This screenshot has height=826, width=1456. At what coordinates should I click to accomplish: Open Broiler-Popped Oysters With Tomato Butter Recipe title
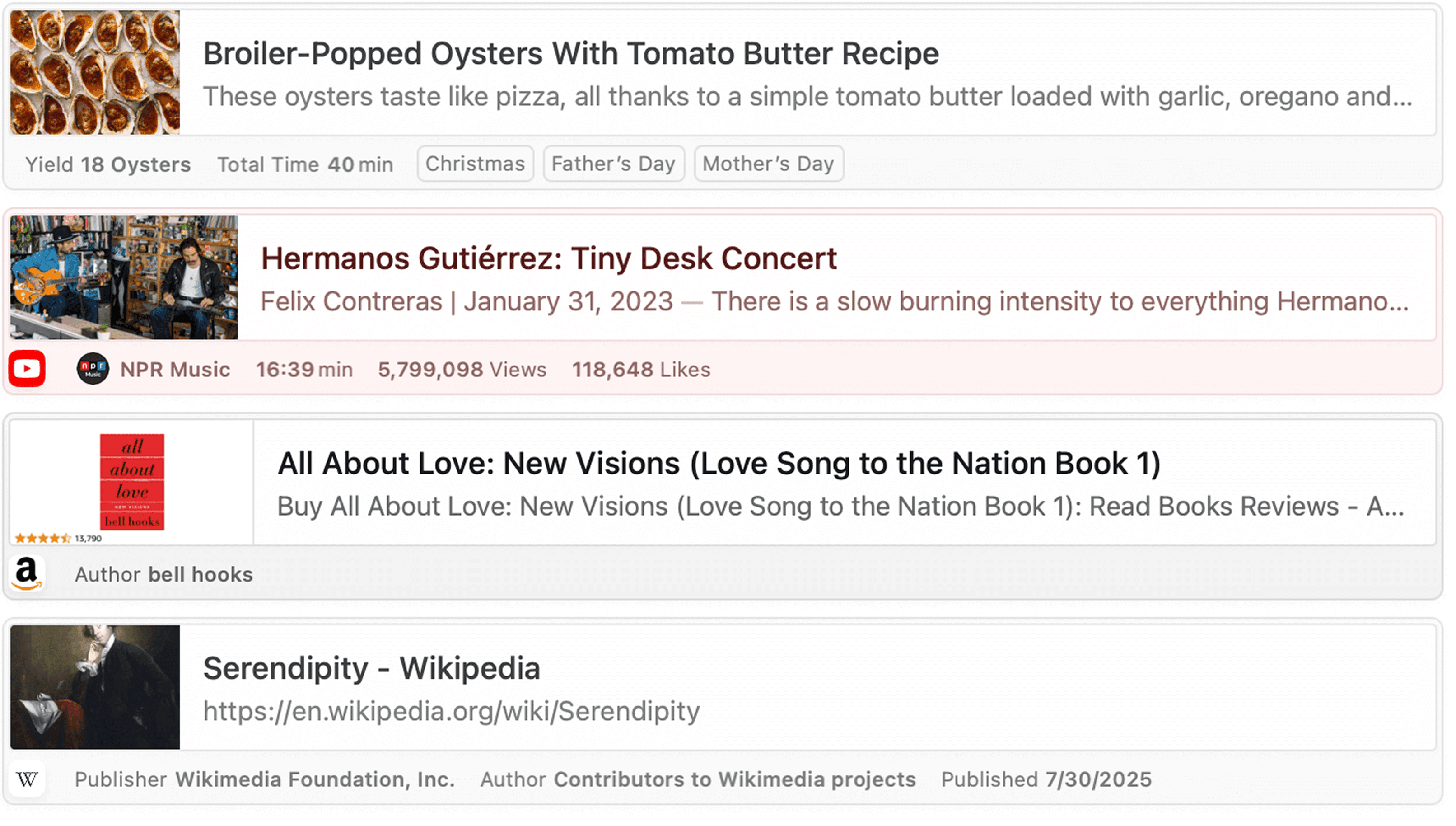(570, 54)
